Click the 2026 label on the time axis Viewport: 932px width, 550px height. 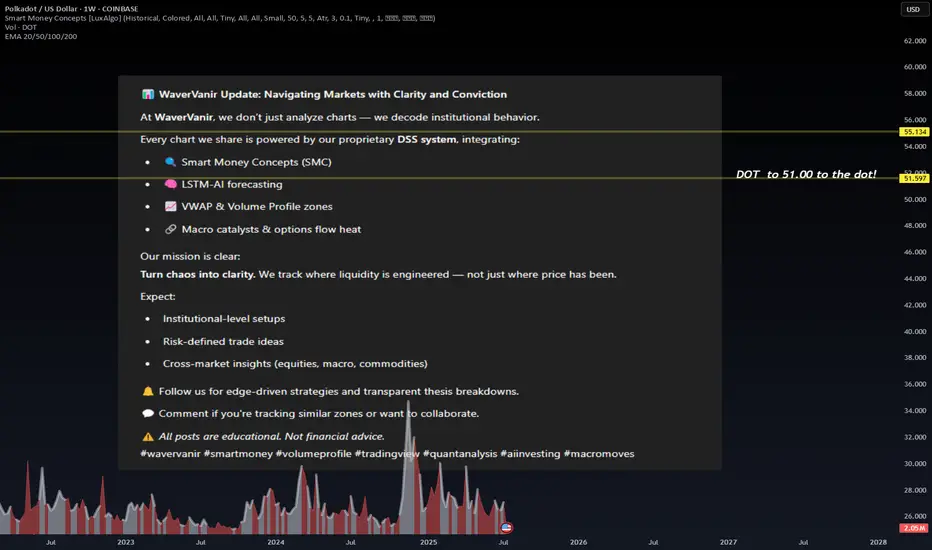tap(578, 542)
